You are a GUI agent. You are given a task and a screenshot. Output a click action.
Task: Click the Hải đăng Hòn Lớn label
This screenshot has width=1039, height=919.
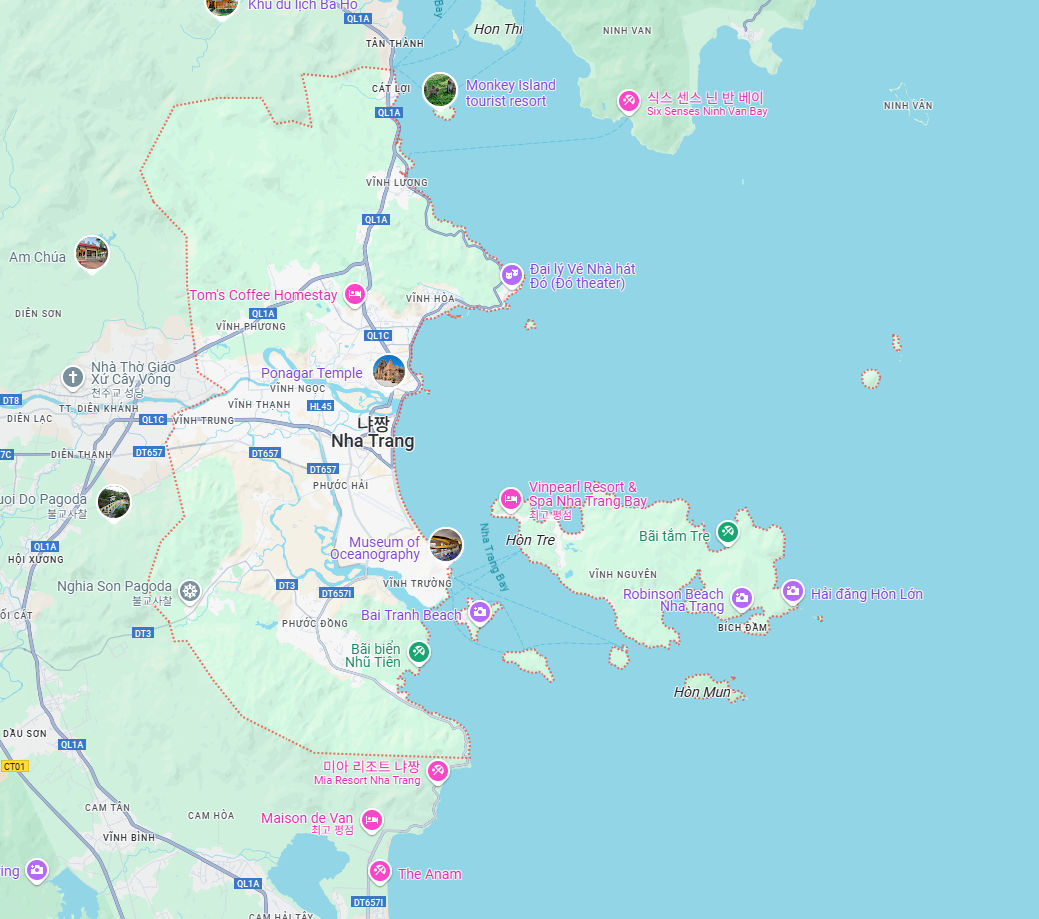[867, 594]
